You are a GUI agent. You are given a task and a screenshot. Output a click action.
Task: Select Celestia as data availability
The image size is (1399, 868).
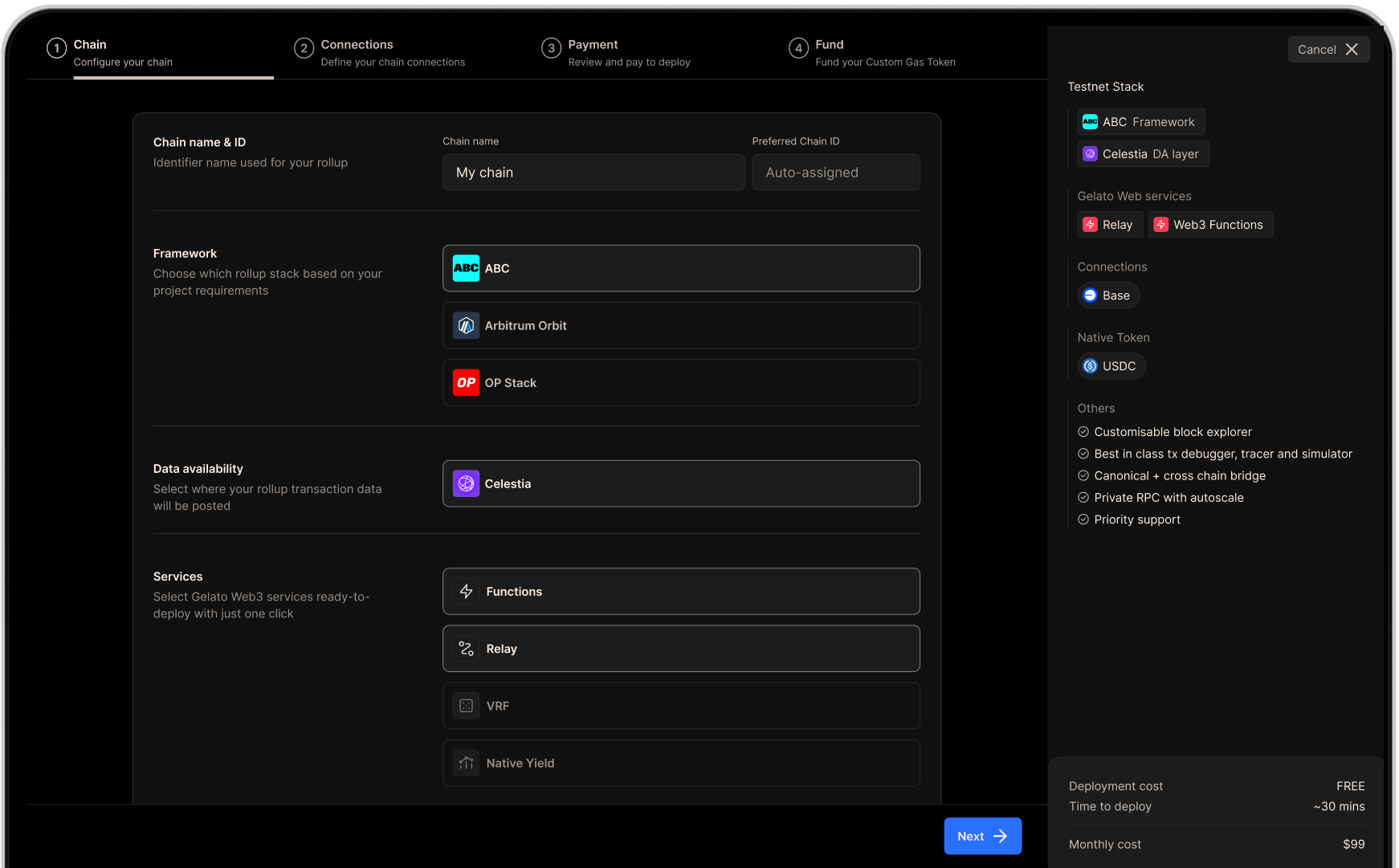coord(681,483)
